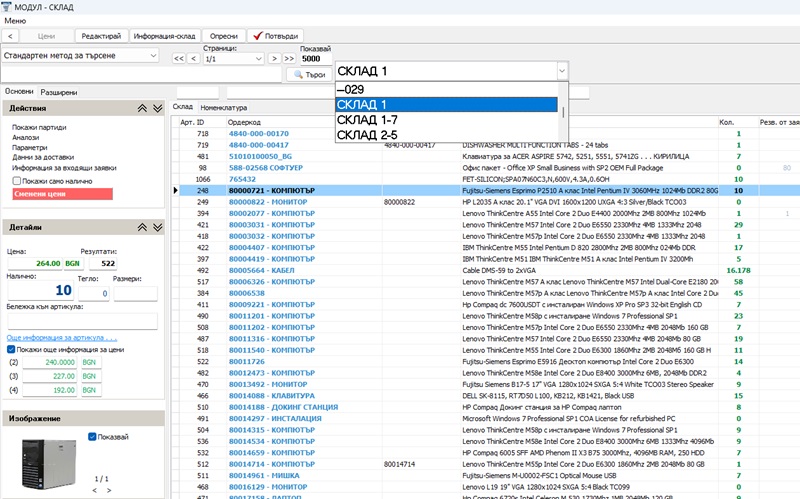The image size is (800, 499).
Task: Click the back arrow toolbar button
Action: click(10, 36)
